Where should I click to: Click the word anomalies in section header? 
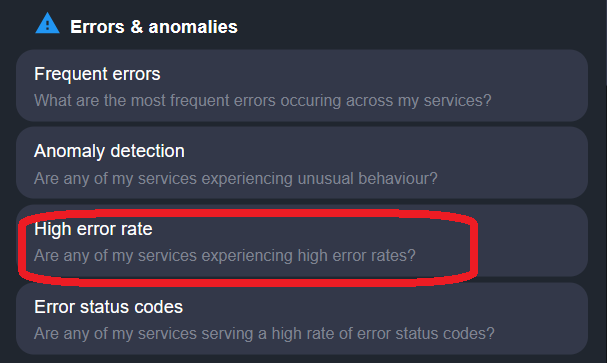pos(193,27)
